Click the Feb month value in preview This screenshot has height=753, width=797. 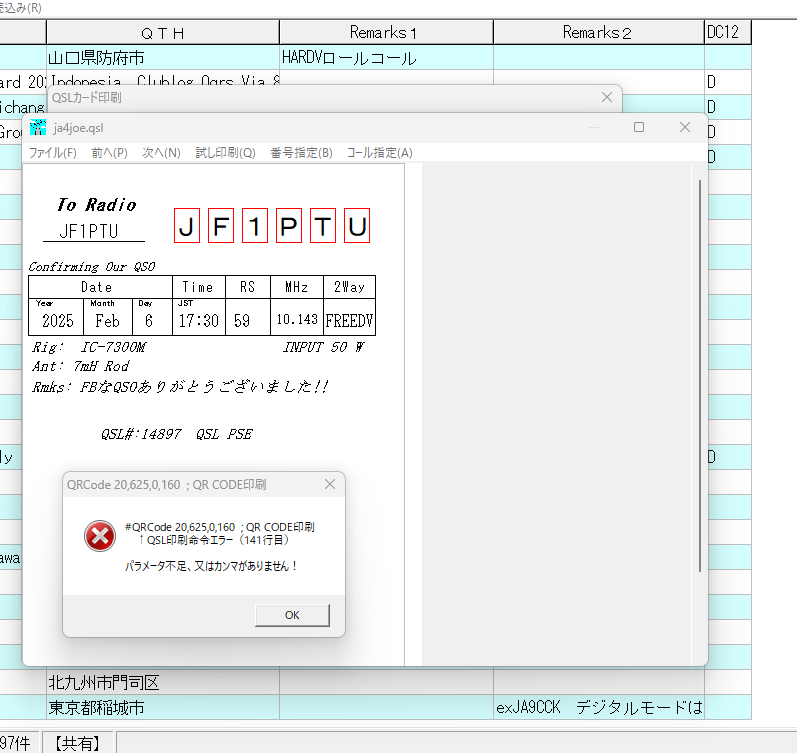pyautogui.click(x=107, y=321)
